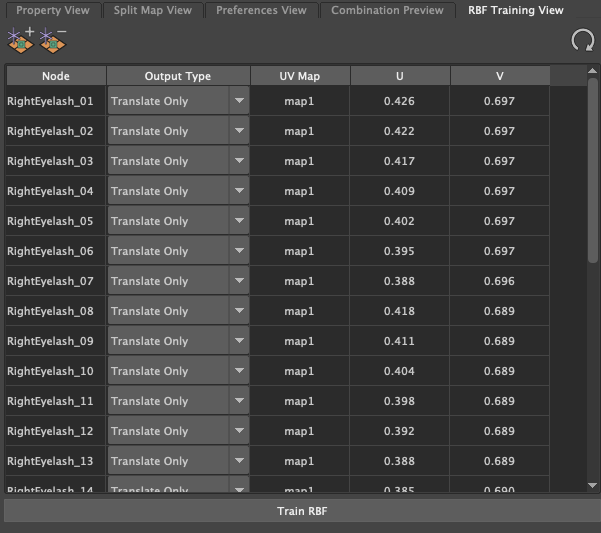
Task: Click V value 0.696 for RightEyelash_07
Action: [499, 281]
